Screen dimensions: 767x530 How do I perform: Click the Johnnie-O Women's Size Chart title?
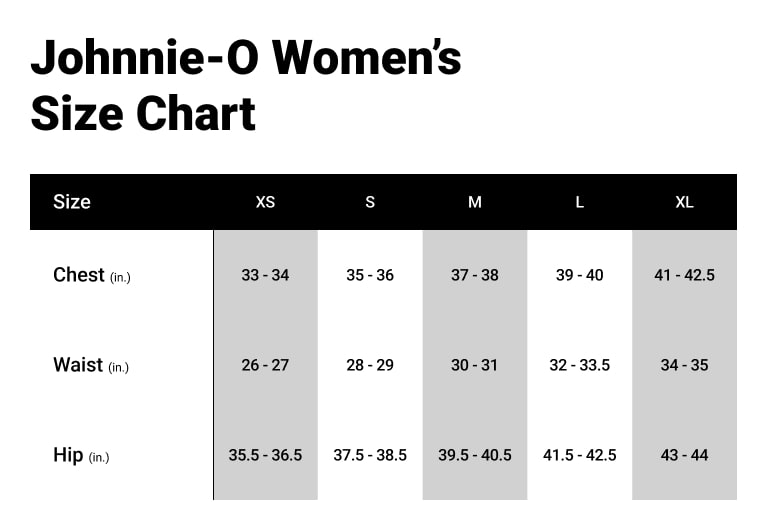(245, 85)
